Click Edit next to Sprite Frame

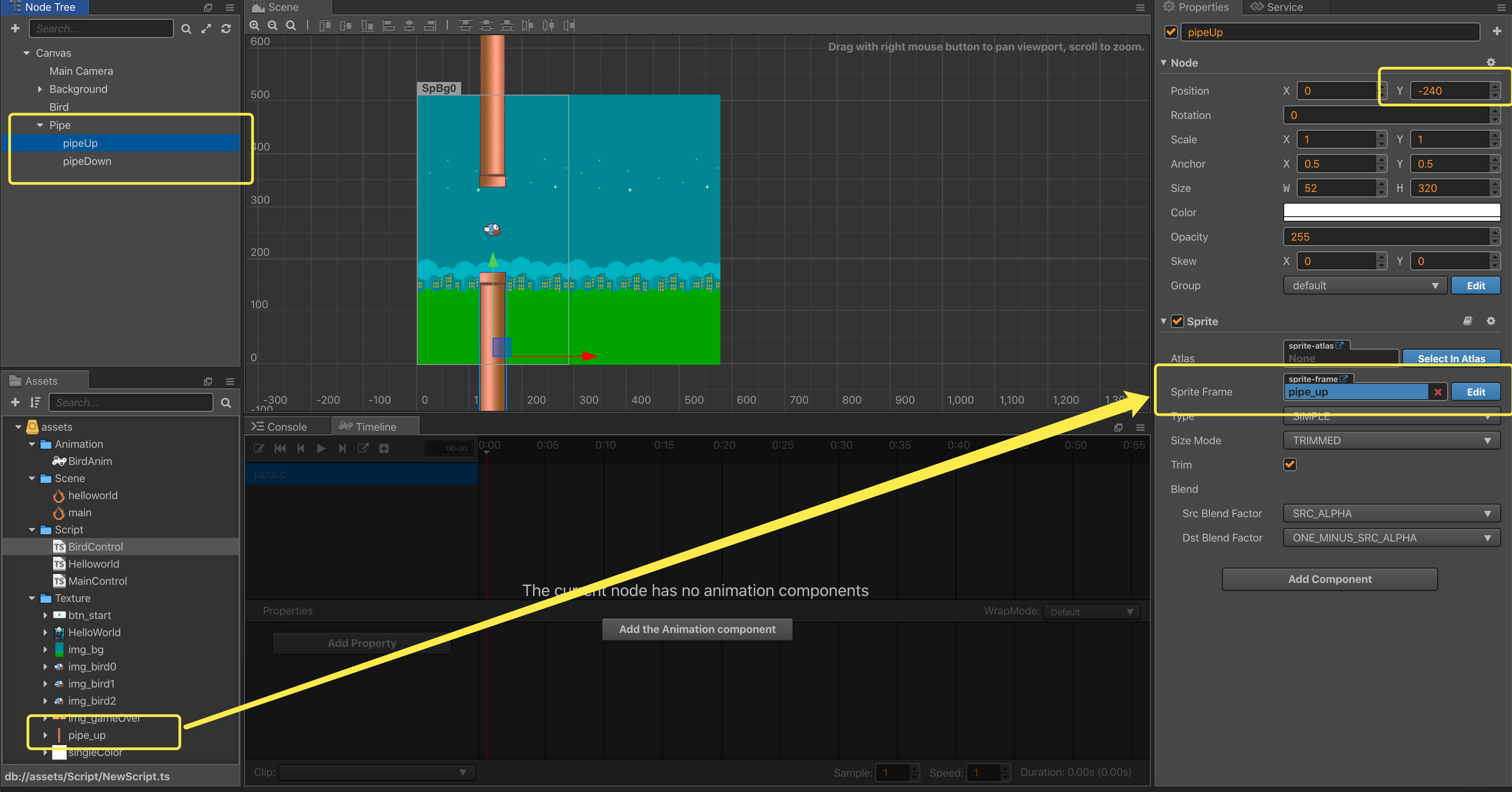click(1476, 391)
